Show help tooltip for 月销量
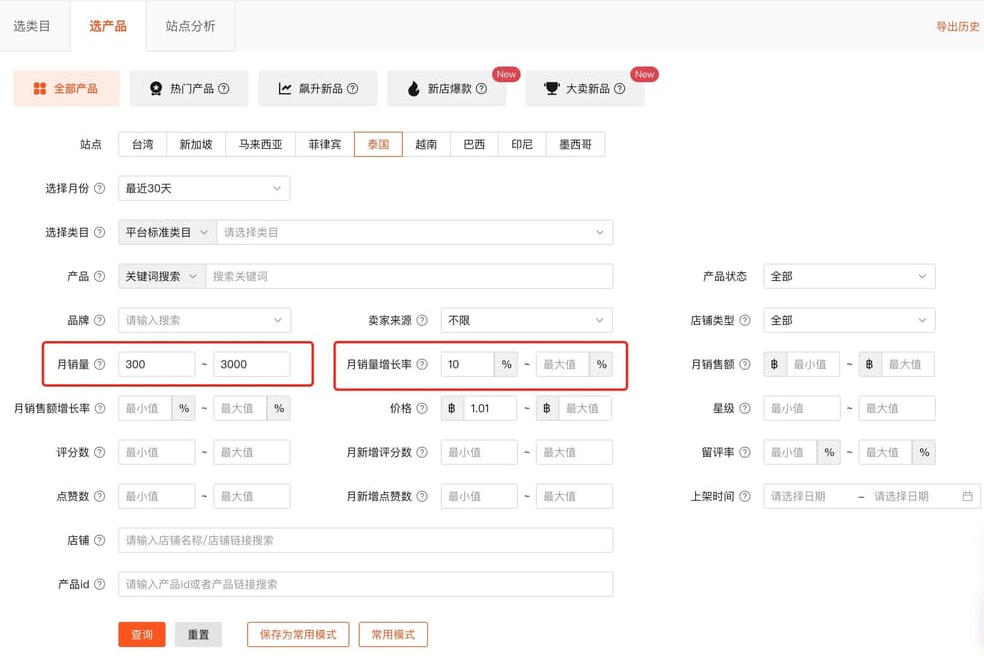Image resolution: width=984 pixels, height=665 pixels. click(99, 364)
